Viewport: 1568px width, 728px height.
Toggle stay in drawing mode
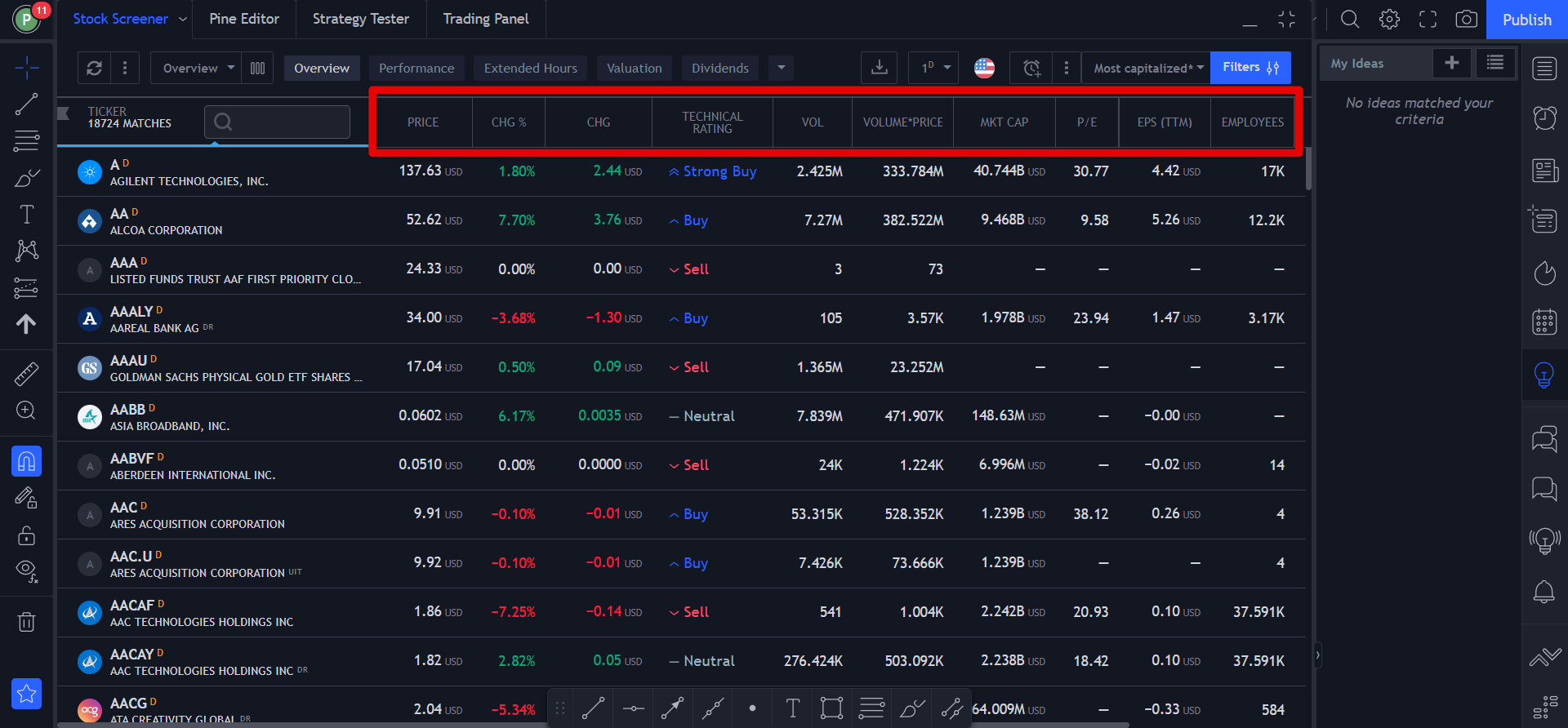[x=26, y=498]
